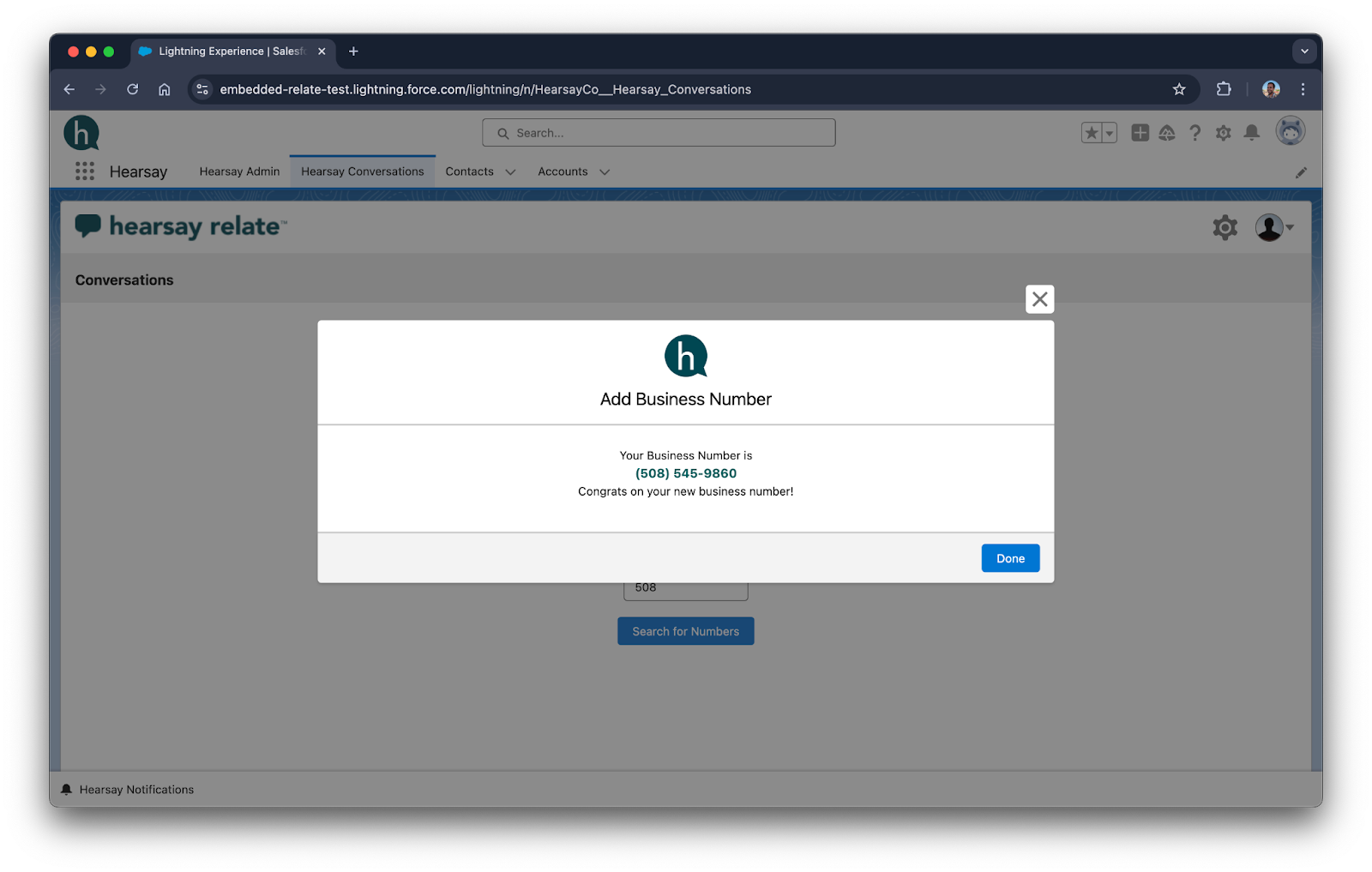
Task: Click the favorites star in Salesforce header
Action: pyautogui.click(x=1091, y=133)
